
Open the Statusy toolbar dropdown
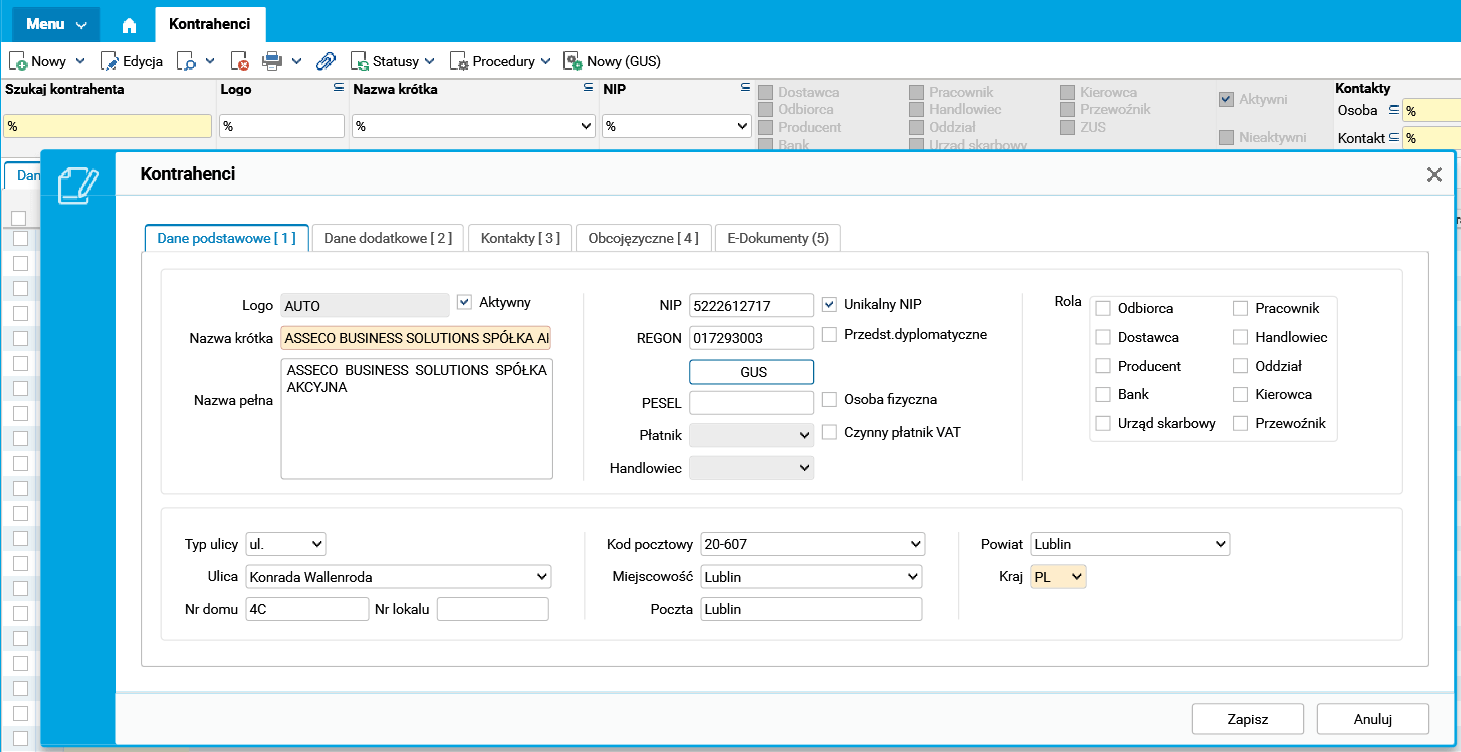click(x=393, y=61)
